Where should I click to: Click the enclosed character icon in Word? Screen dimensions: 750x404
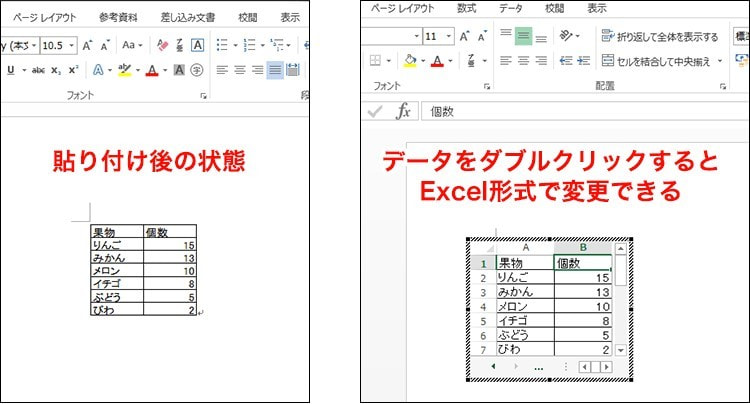tap(197, 70)
